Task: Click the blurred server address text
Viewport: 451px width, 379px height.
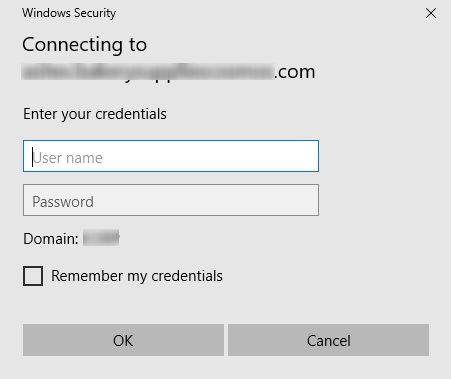Action: tap(148, 72)
